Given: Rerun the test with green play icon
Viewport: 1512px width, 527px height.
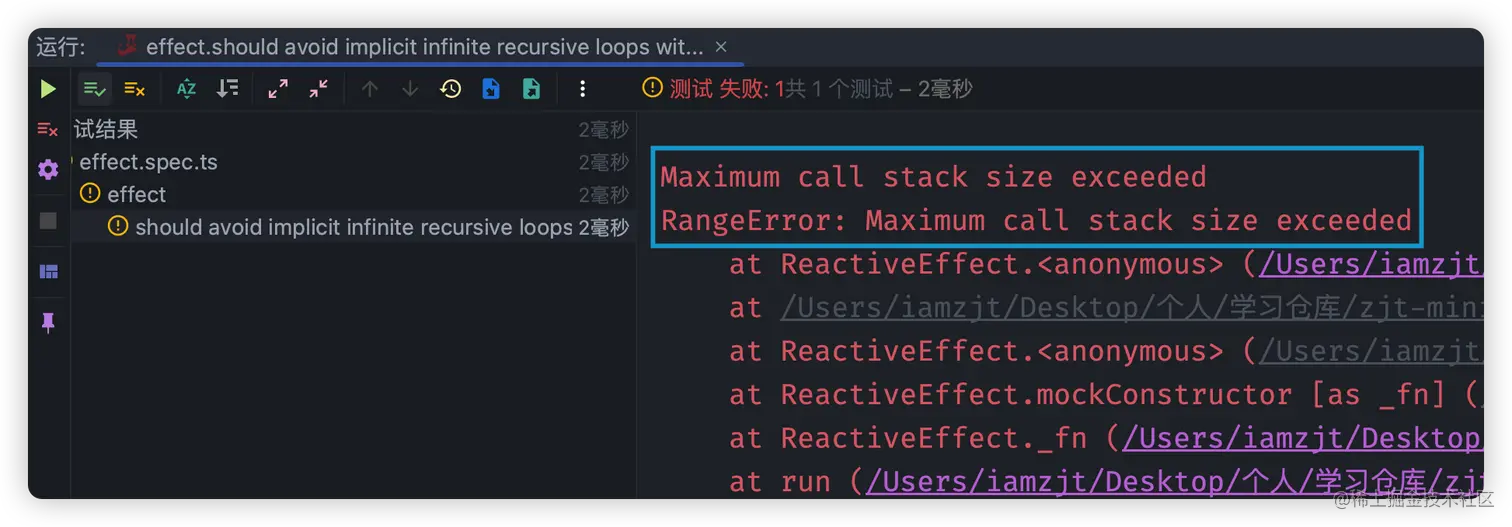Looking at the screenshot, I should [48, 89].
